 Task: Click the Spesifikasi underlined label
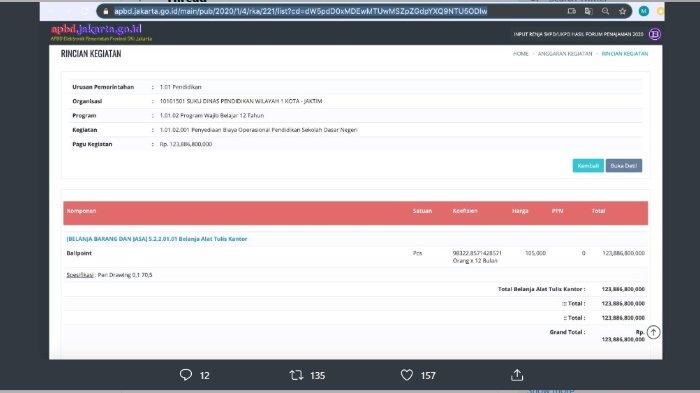[80, 275]
